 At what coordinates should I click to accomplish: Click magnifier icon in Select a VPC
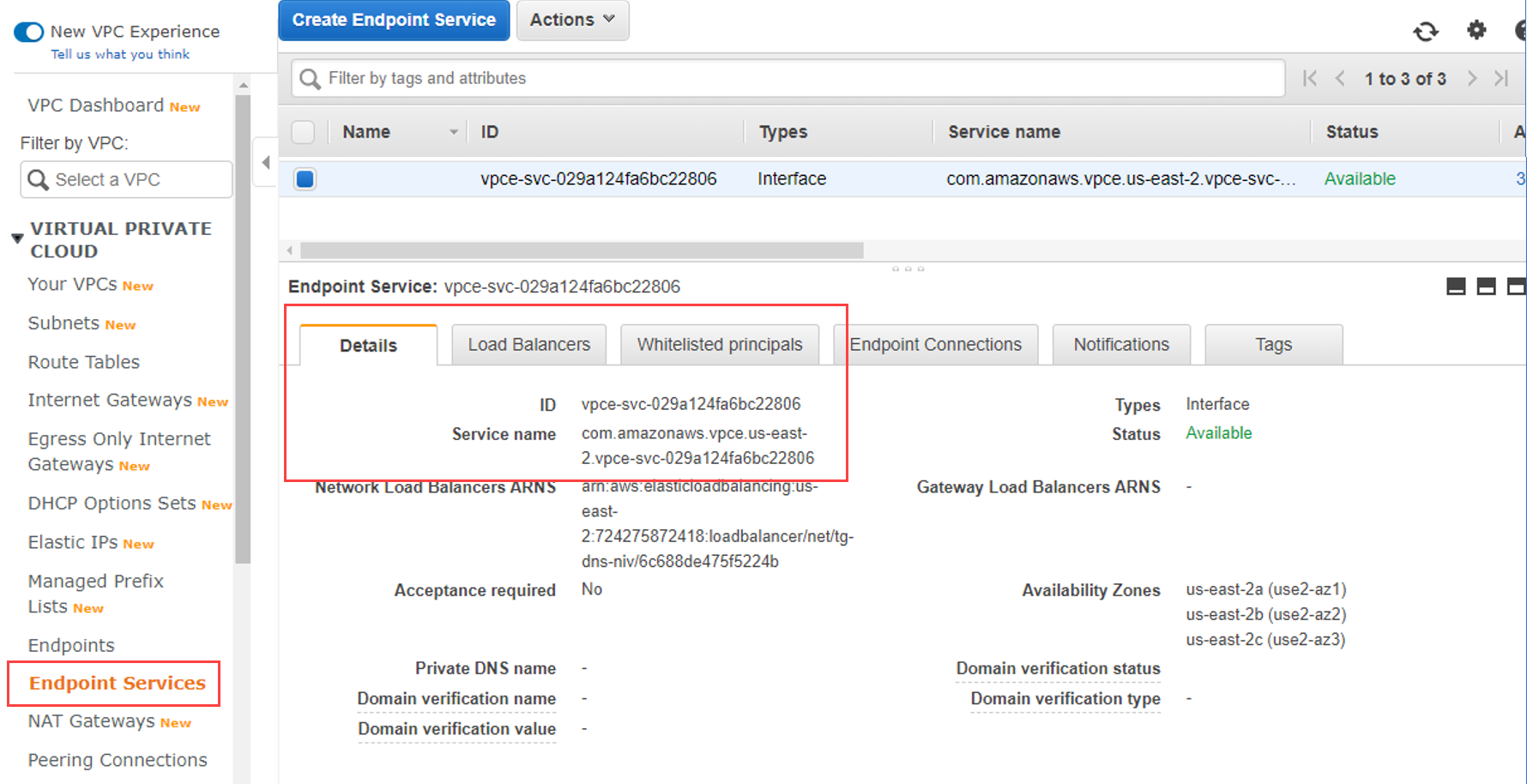tap(38, 179)
